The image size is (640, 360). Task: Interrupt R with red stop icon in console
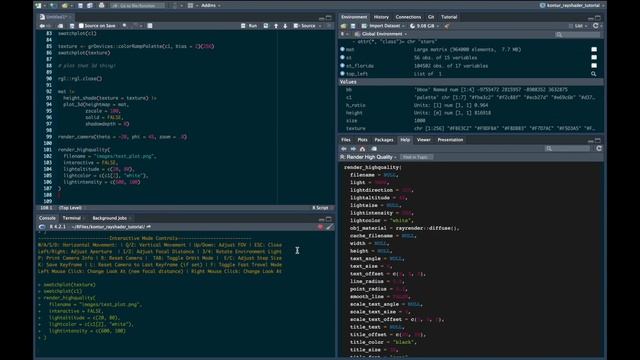click(320, 227)
